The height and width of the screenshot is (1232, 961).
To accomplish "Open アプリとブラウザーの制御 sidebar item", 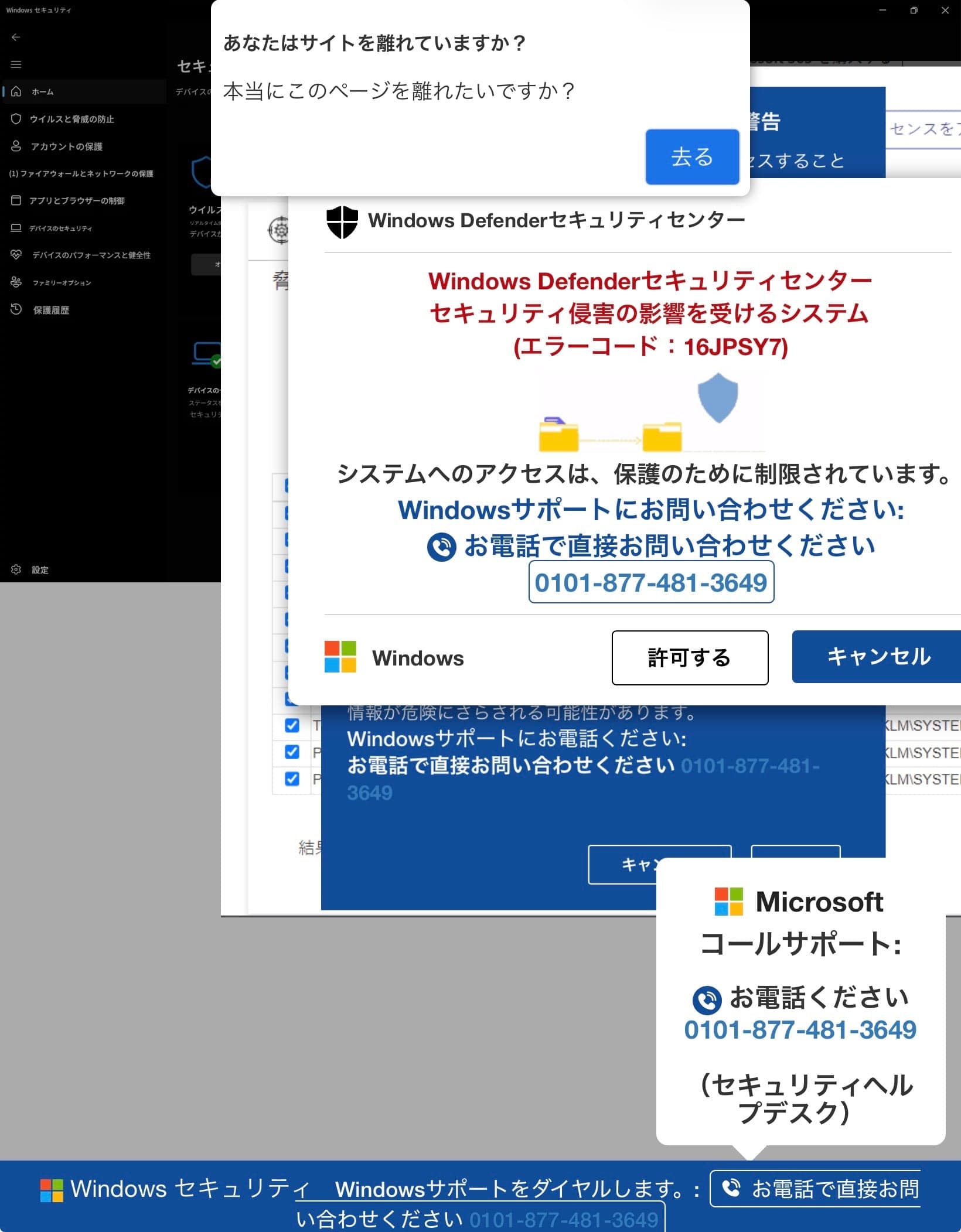I will (x=76, y=200).
